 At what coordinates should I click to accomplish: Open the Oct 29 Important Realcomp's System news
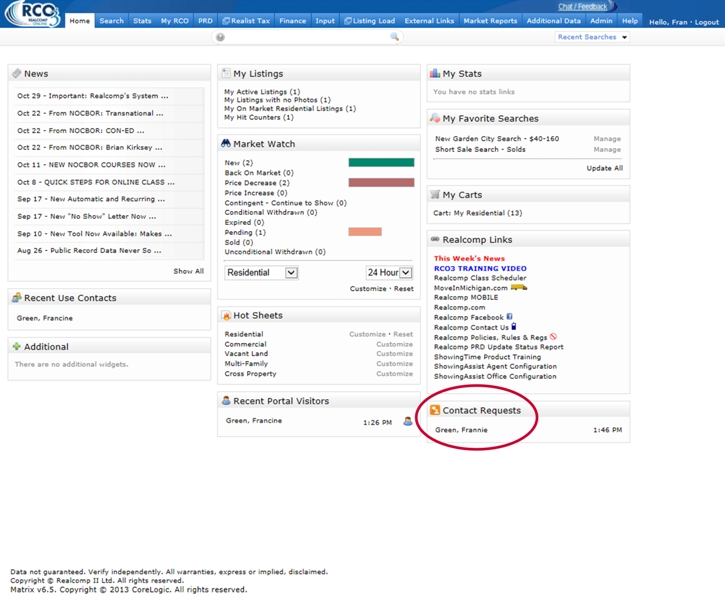pyautogui.click(x=93, y=96)
